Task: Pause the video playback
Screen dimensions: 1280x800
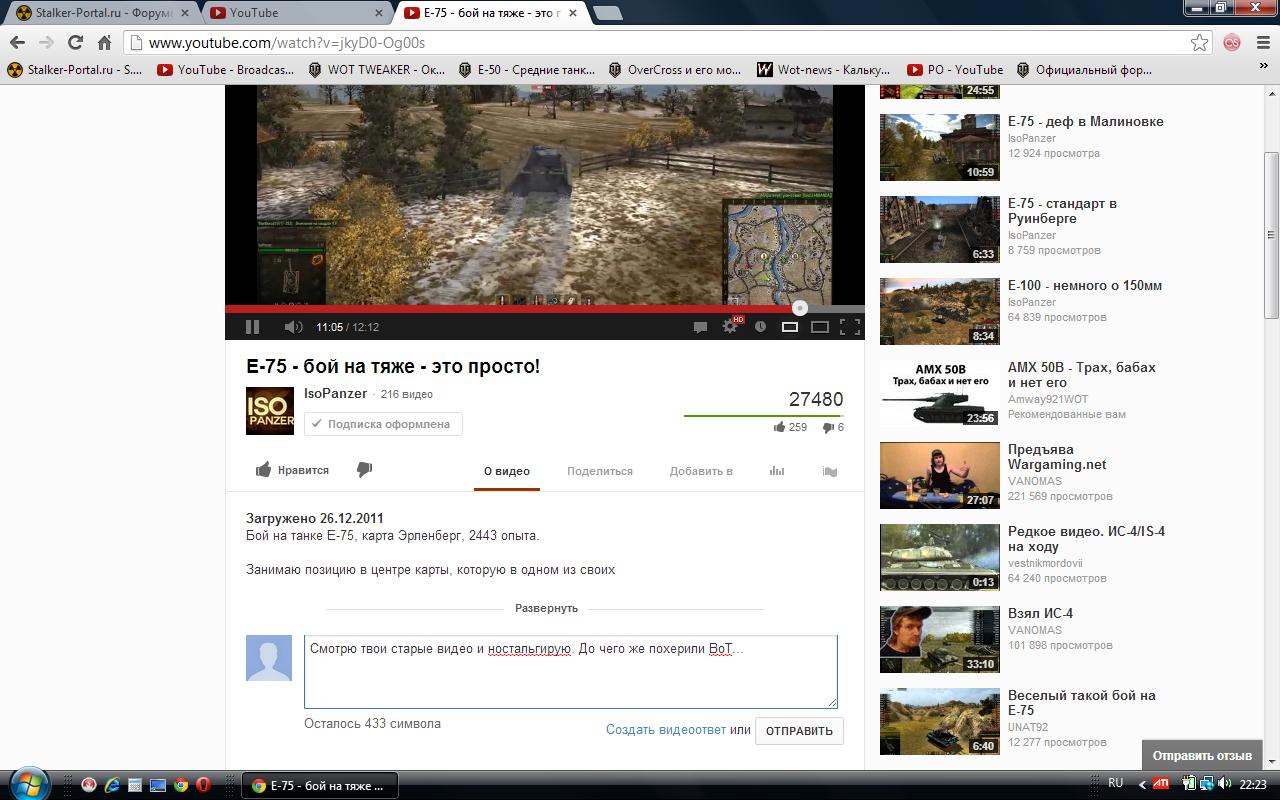Action: pos(252,327)
